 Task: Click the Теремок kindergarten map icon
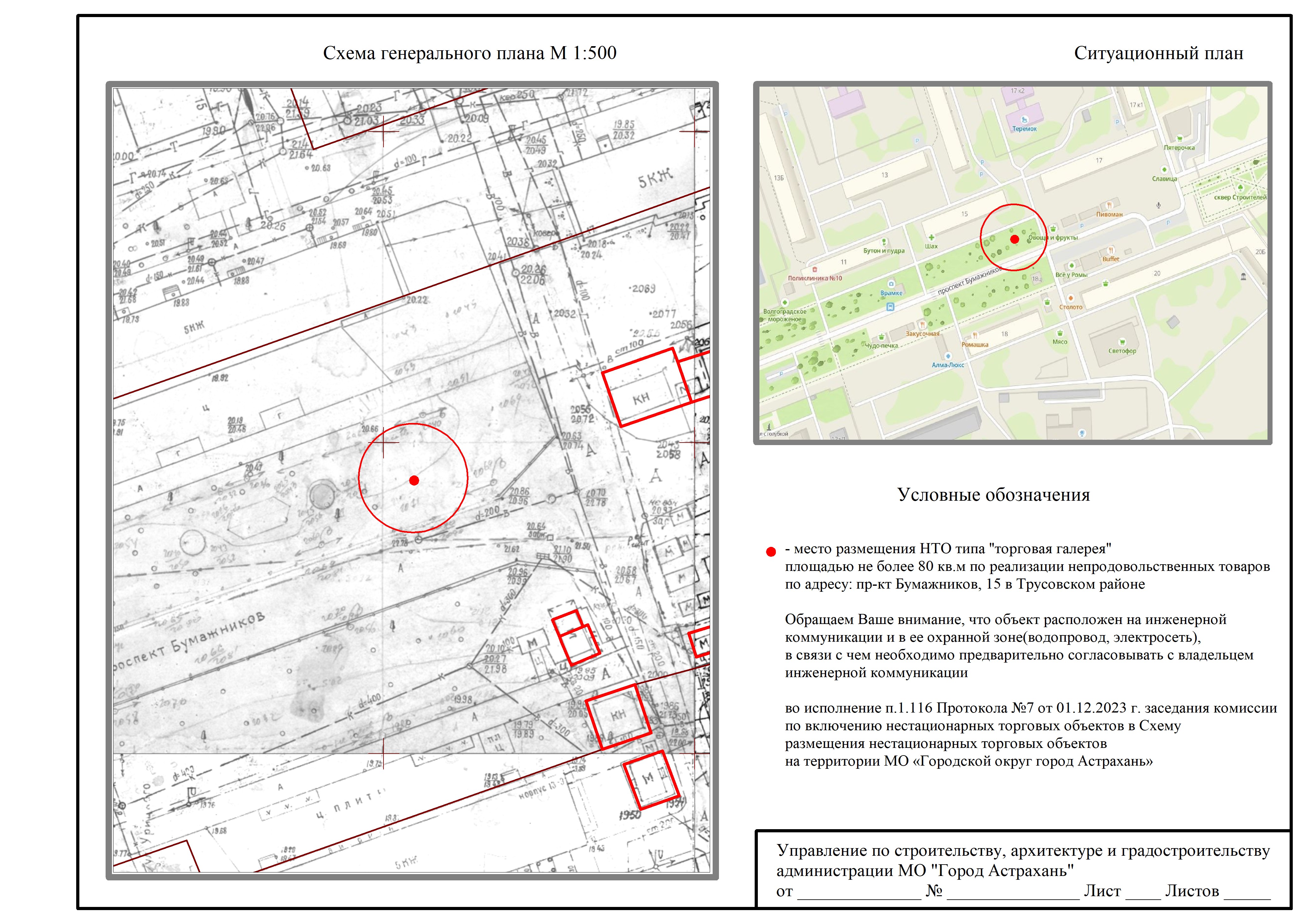coord(1024,119)
